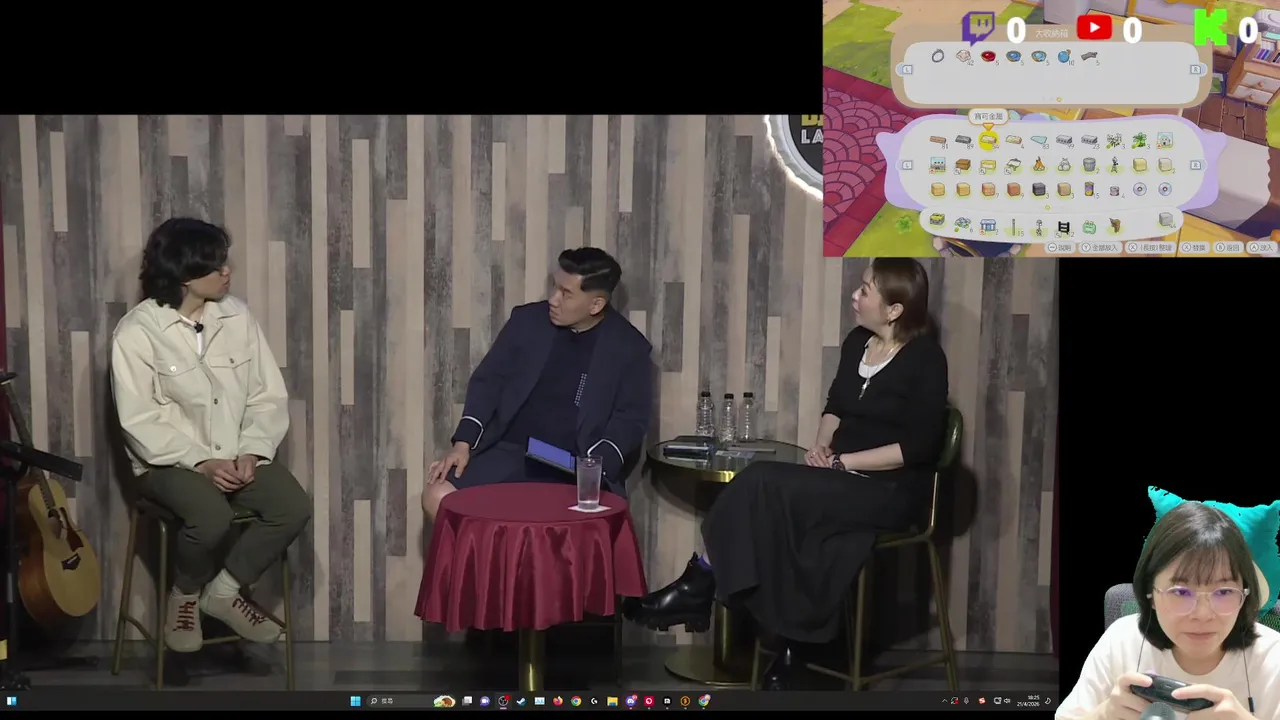Screen dimensions: 1280x720
Task: Select the last CD disc item
Action: (x=1165, y=190)
